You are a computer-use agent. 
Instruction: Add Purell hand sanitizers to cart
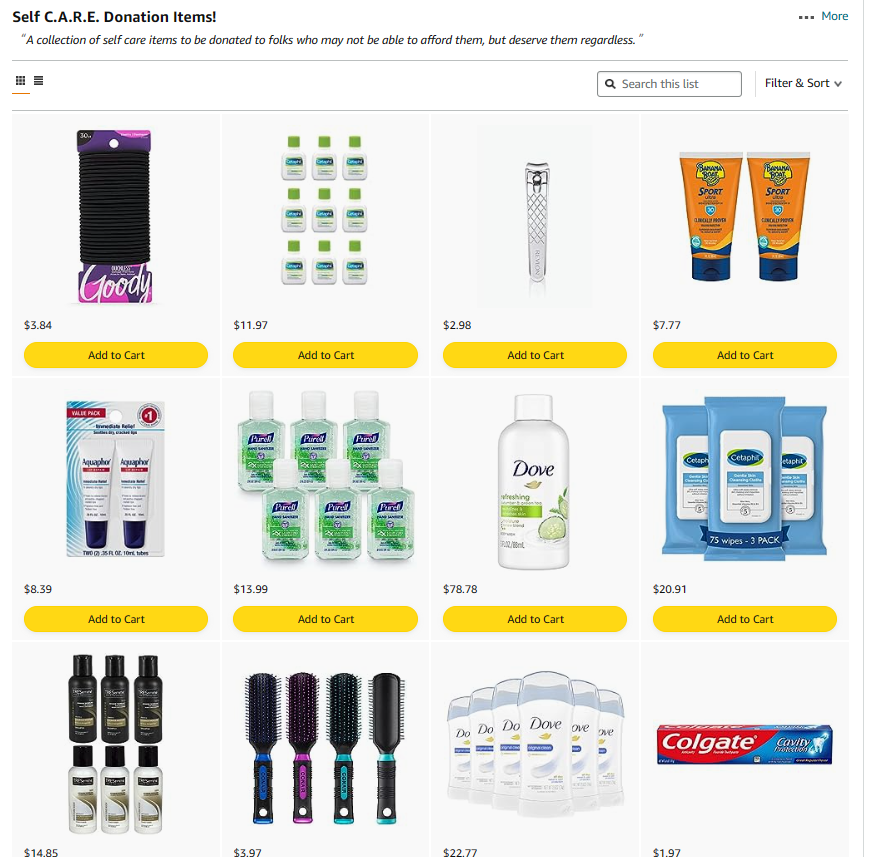coord(325,619)
